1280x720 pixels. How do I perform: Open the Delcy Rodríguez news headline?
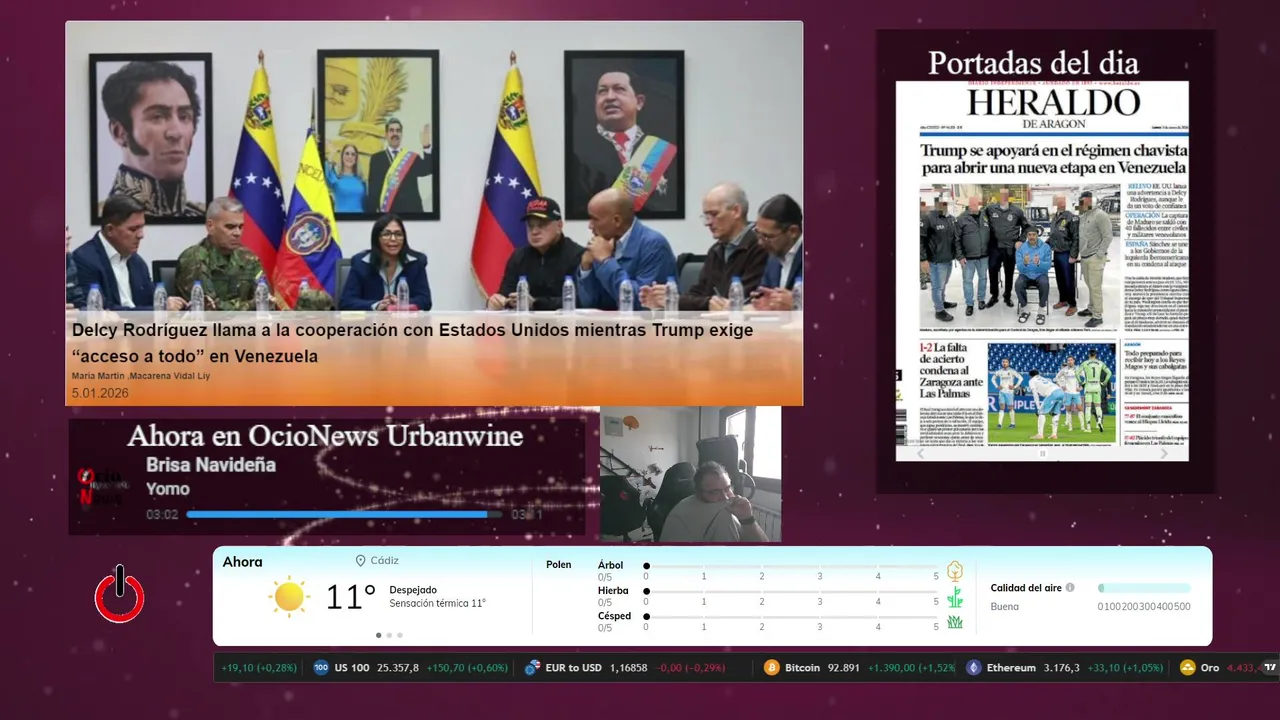(412, 342)
